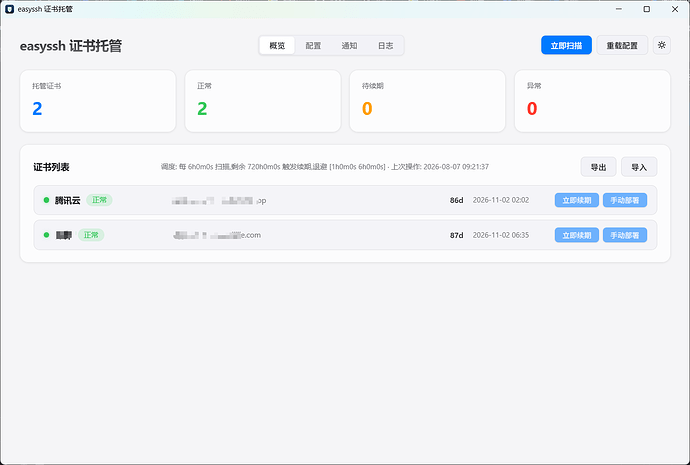Click 手动部署 for the 腾讯云 certificate
Viewport: 690px width, 465px height.
coord(624,200)
